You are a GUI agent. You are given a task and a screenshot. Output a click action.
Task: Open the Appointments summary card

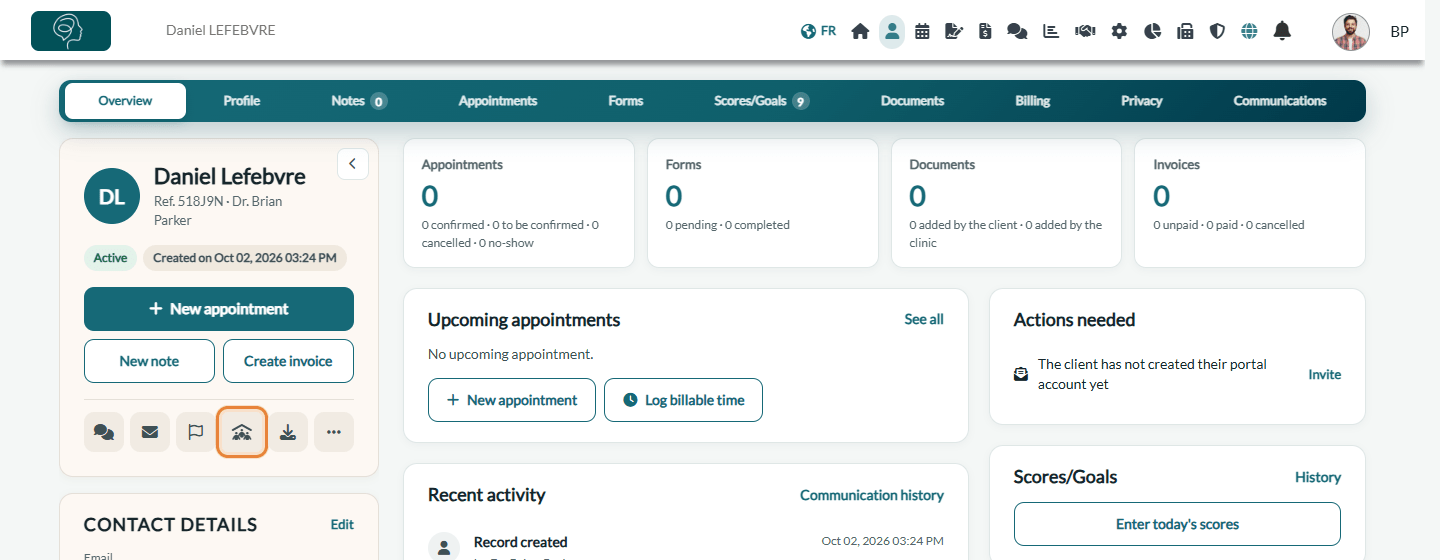(519, 203)
